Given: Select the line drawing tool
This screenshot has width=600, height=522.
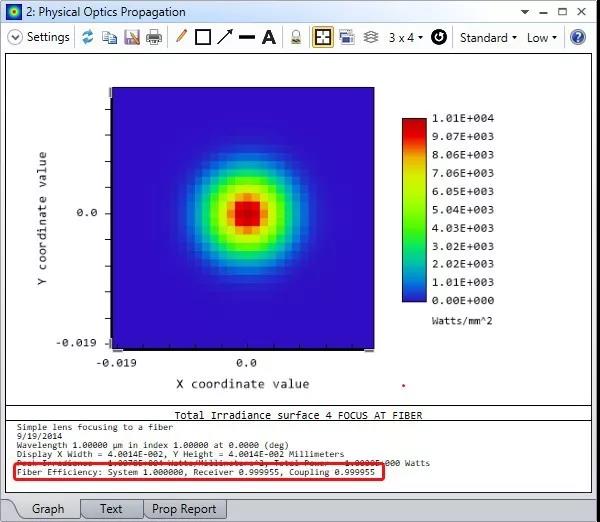Looking at the screenshot, I should pos(247,37).
